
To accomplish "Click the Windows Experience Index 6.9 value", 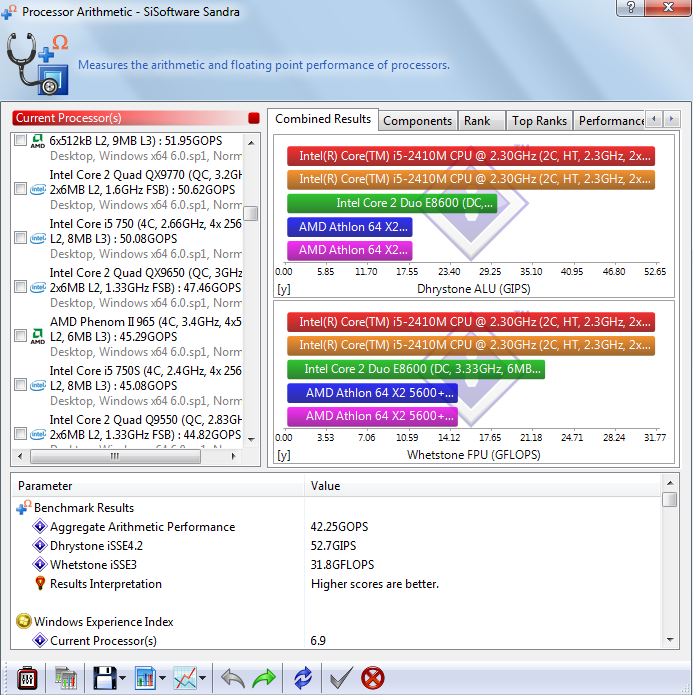I will [318, 640].
